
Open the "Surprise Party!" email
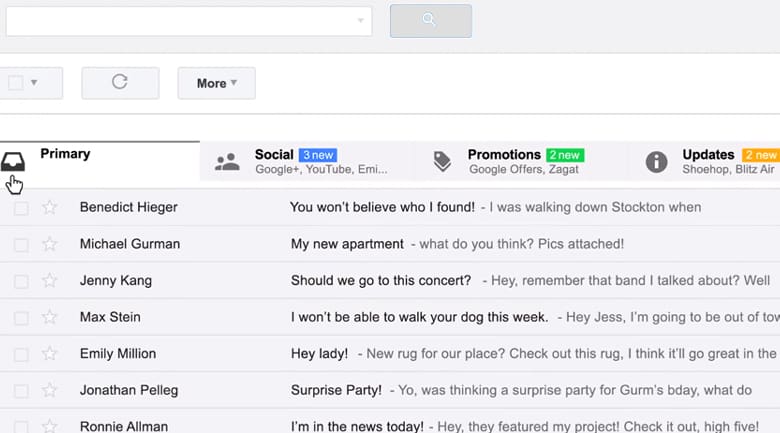(336, 390)
